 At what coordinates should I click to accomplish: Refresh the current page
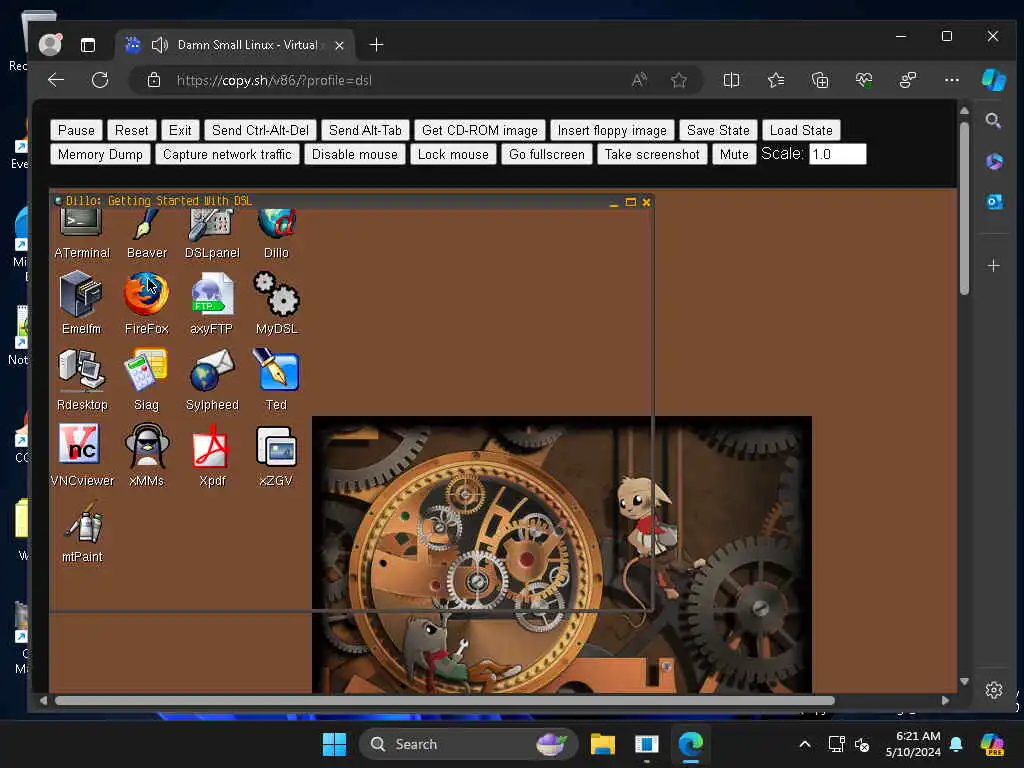[x=100, y=80]
